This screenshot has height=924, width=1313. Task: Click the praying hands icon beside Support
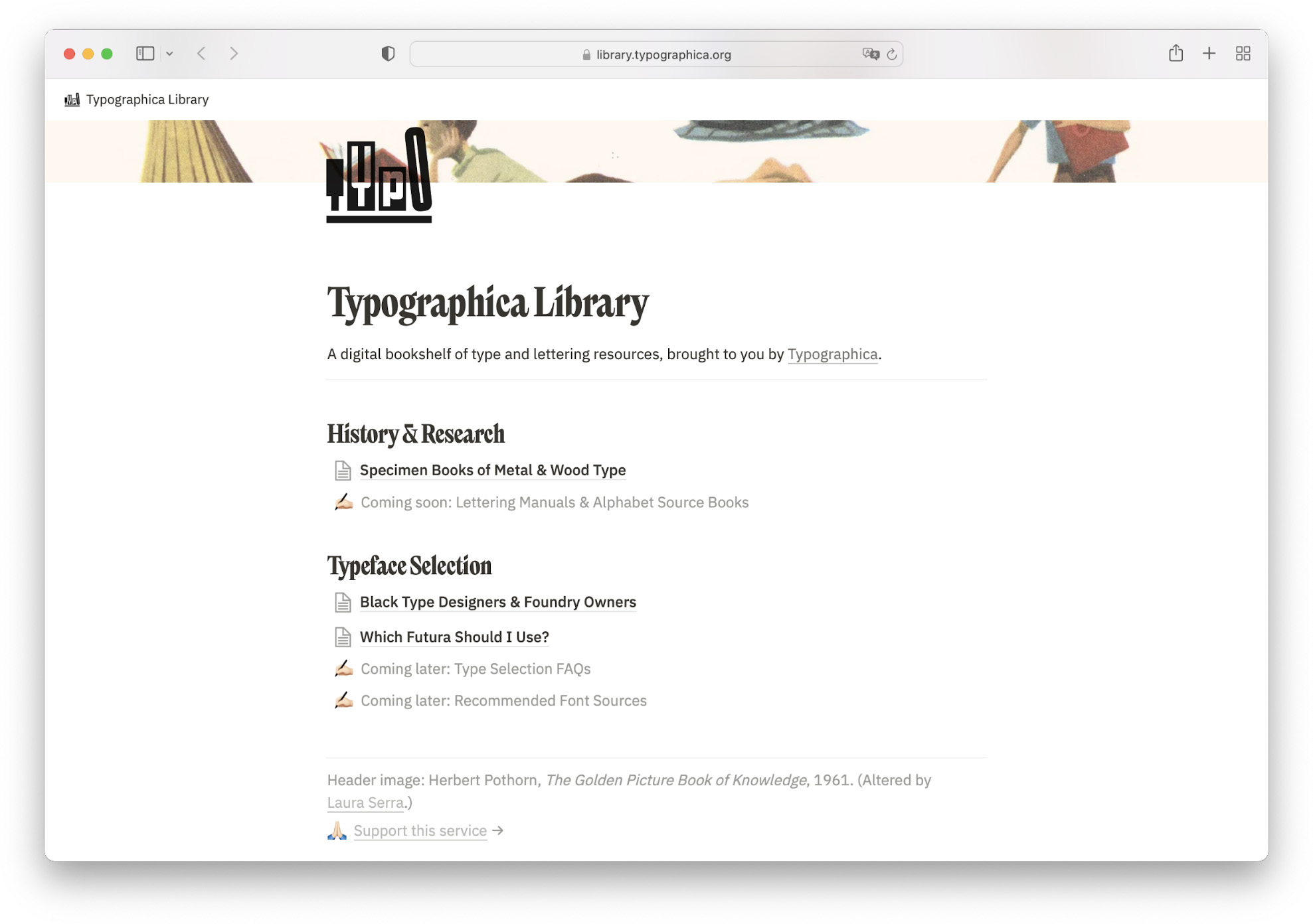coord(337,830)
